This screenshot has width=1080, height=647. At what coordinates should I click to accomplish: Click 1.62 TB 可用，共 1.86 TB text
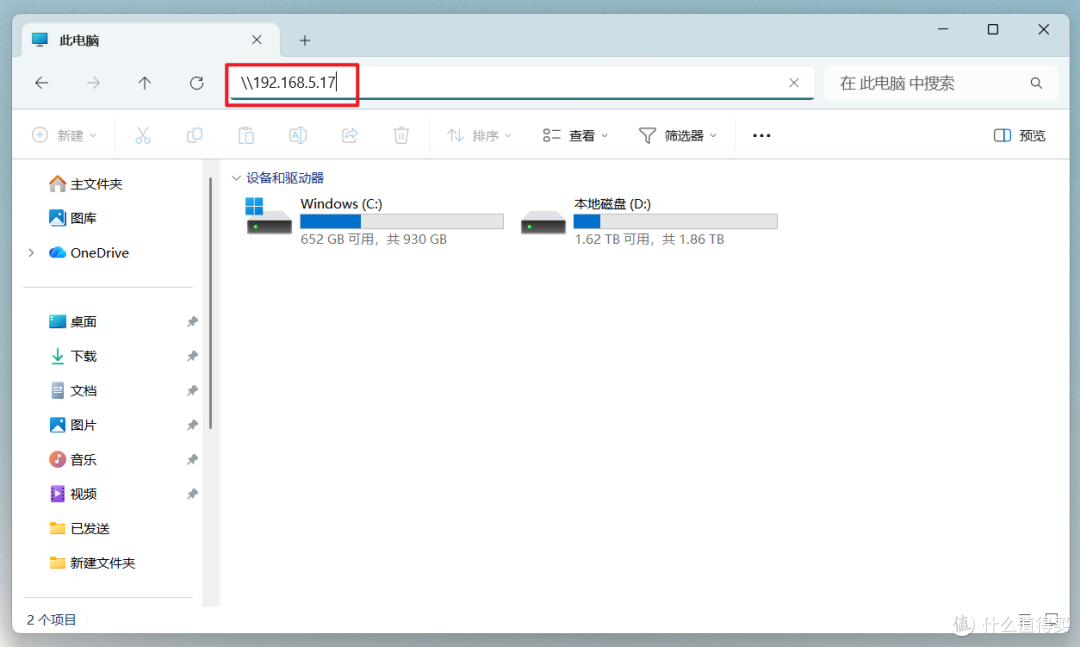[649, 240]
